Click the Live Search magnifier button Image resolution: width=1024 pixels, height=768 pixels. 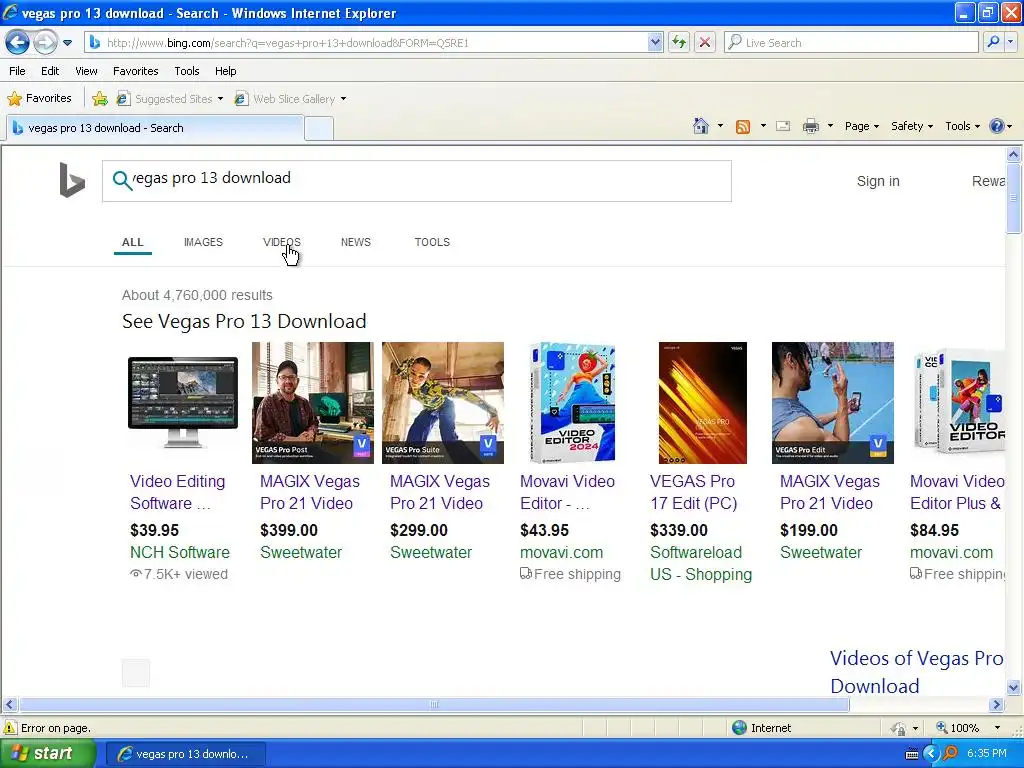(x=993, y=42)
